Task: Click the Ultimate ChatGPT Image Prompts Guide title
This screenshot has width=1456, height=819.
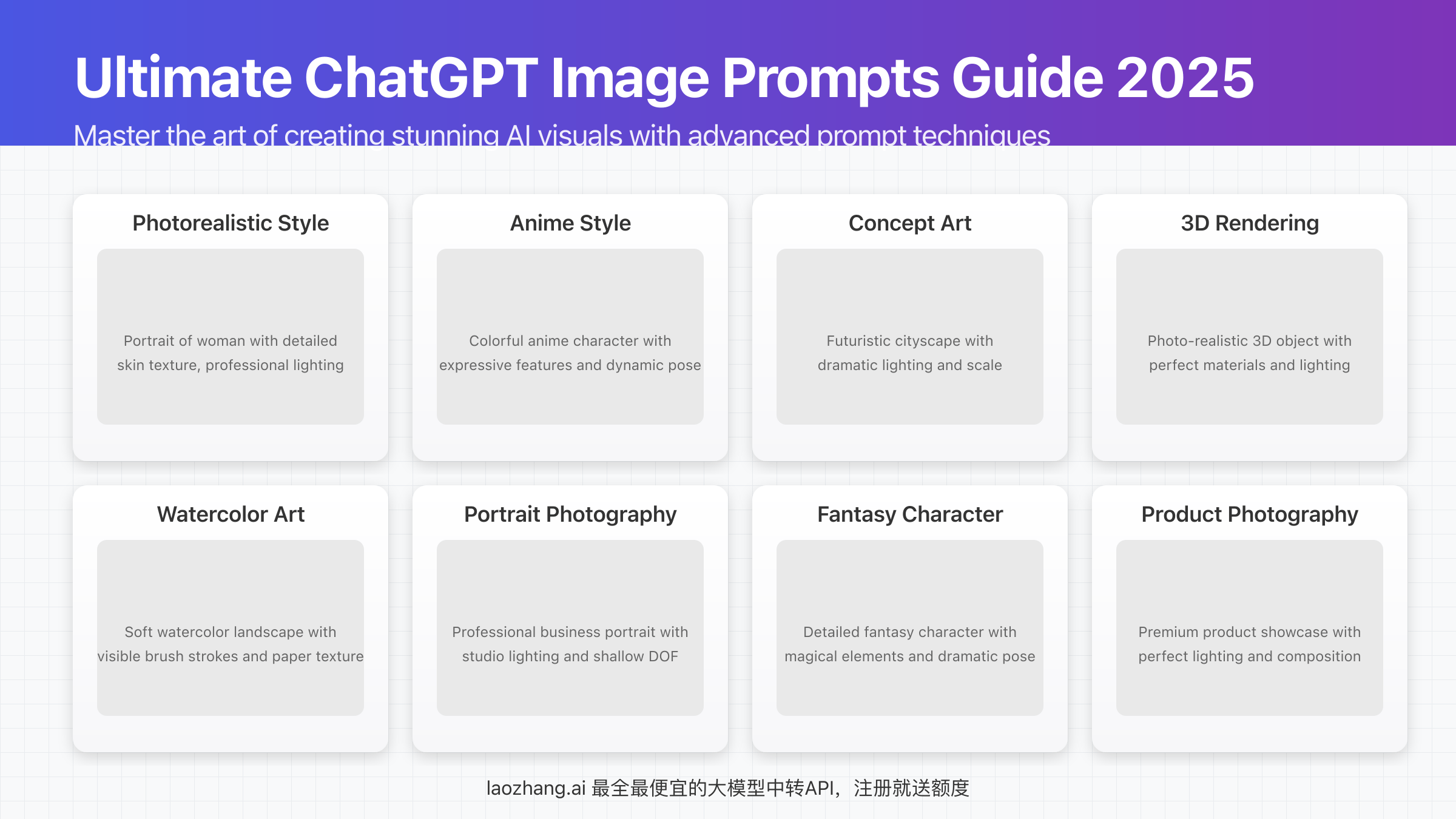Action: pos(664,78)
